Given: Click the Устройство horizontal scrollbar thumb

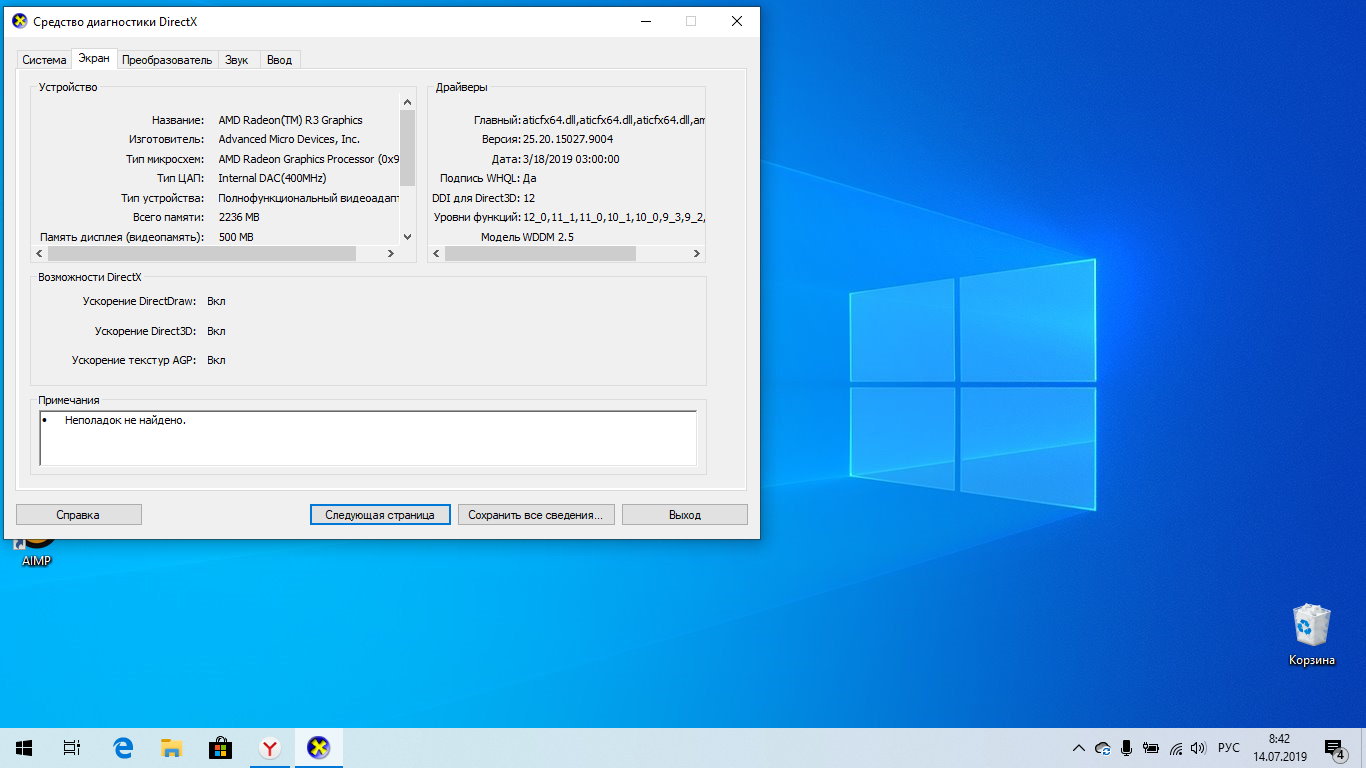Looking at the screenshot, I should 202,254.
